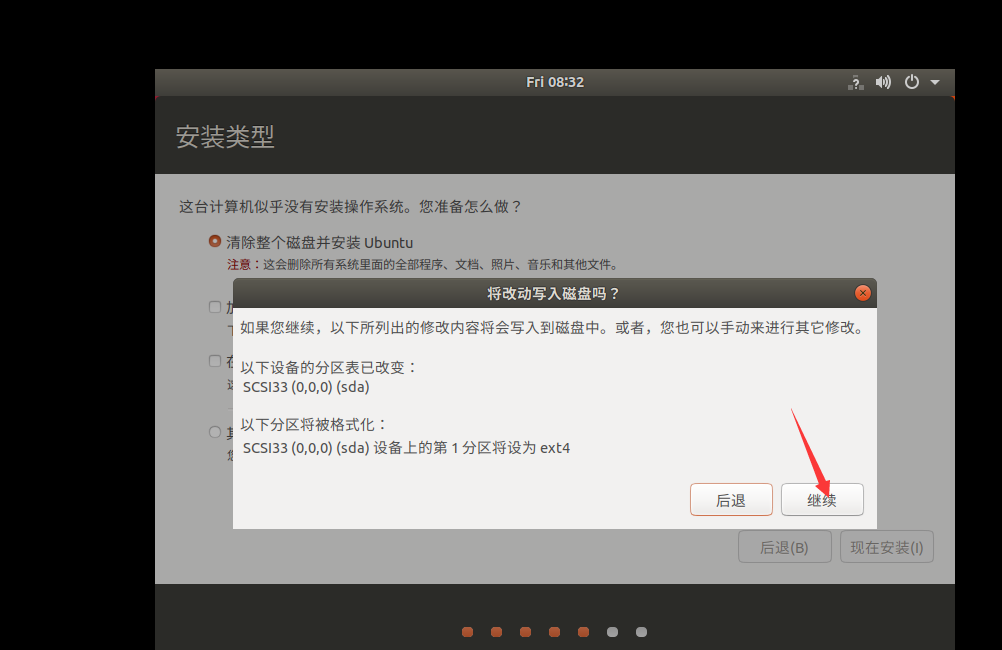Image resolution: width=1002 pixels, height=650 pixels.
Task: Open the Fri 08:32 clock menu
Action: coord(555,82)
